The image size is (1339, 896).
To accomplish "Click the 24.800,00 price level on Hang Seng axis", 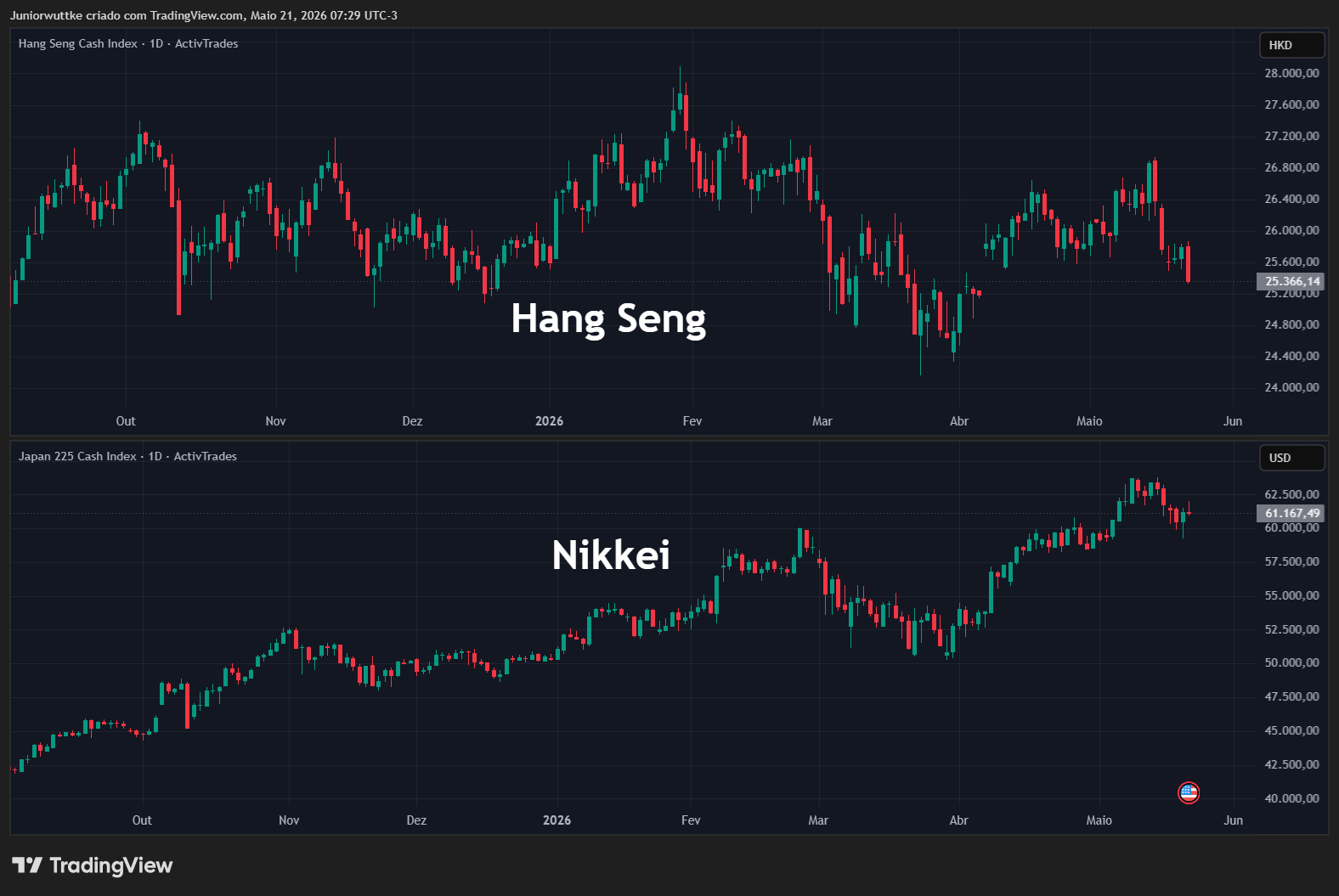I will pyautogui.click(x=1291, y=324).
